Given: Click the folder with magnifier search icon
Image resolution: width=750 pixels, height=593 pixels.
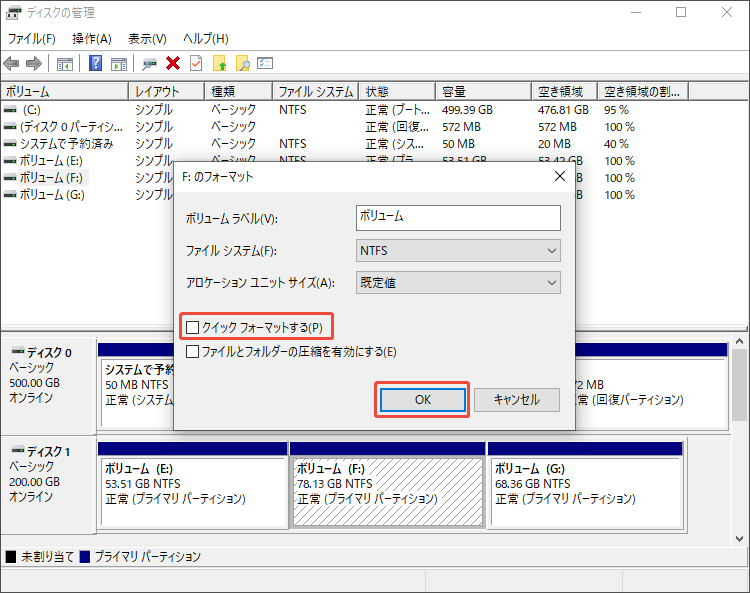Looking at the screenshot, I should pyautogui.click(x=243, y=63).
